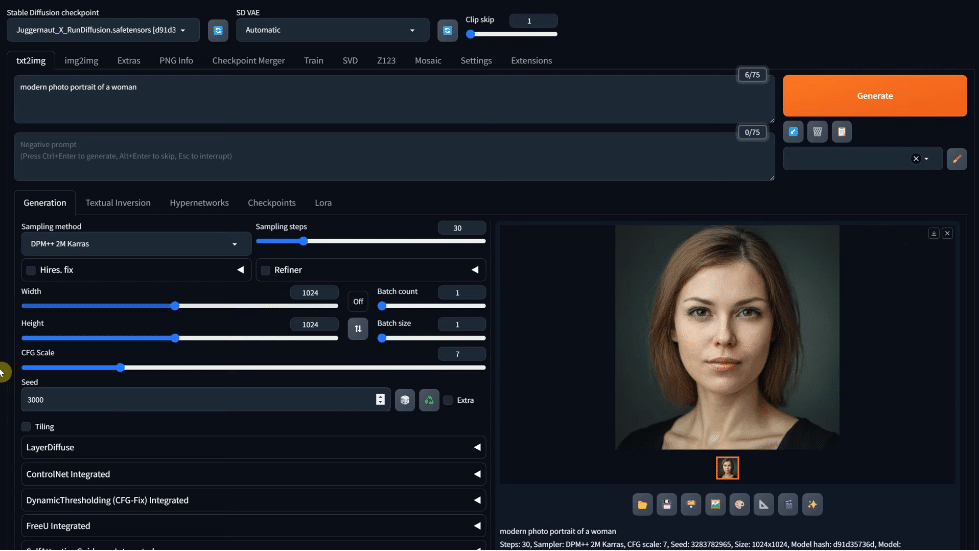Image resolution: width=979 pixels, height=551 pixels.
Task: Swap width and height values
Action: click(x=358, y=328)
